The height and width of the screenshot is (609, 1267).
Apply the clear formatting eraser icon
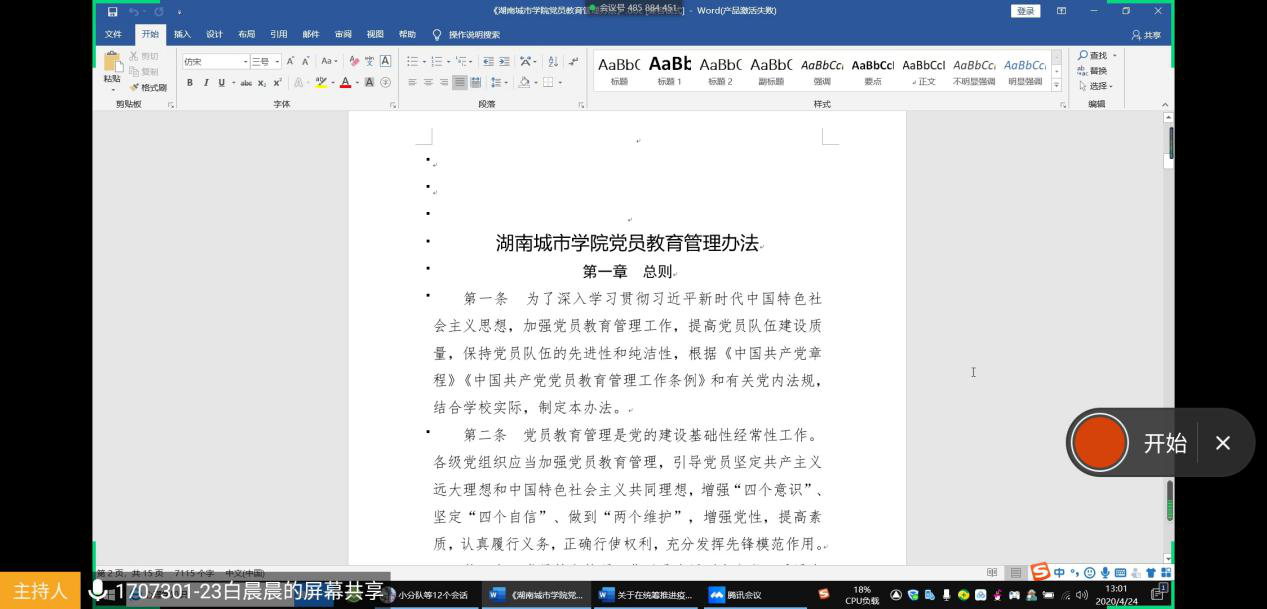click(x=354, y=61)
